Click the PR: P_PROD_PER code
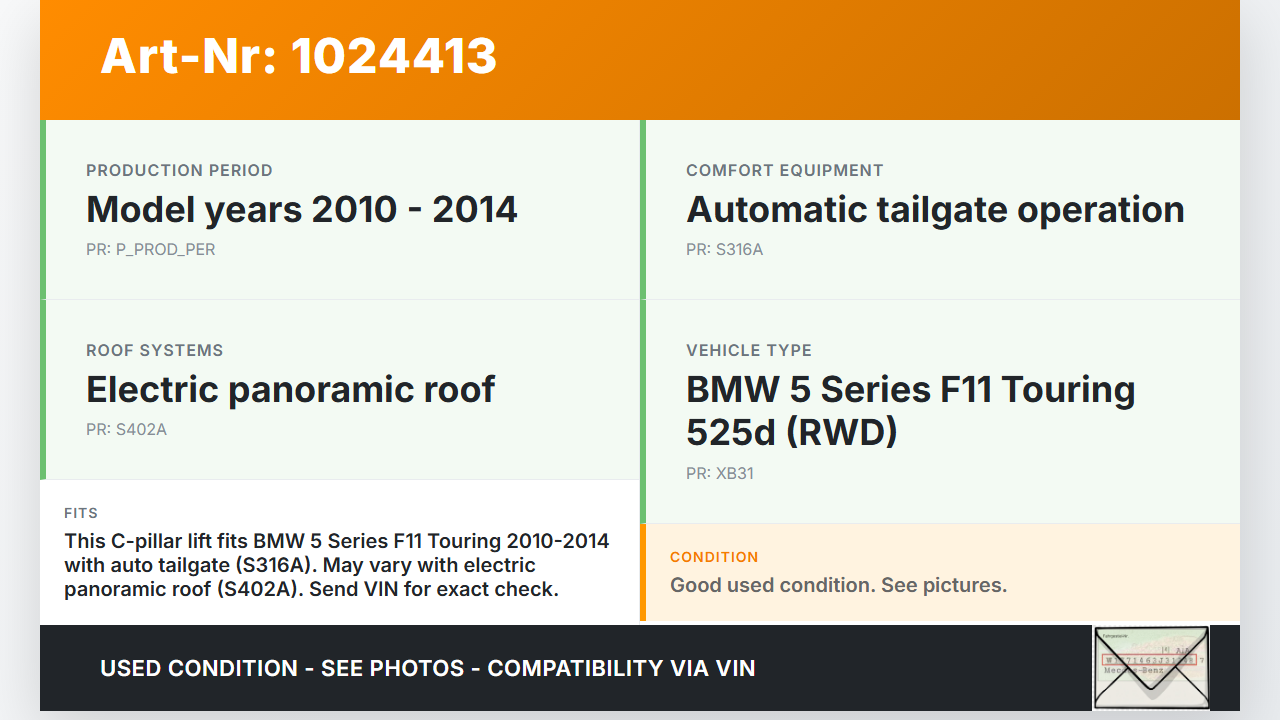Image resolution: width=1280 pixels, height=720 pixels. point(150,249)
